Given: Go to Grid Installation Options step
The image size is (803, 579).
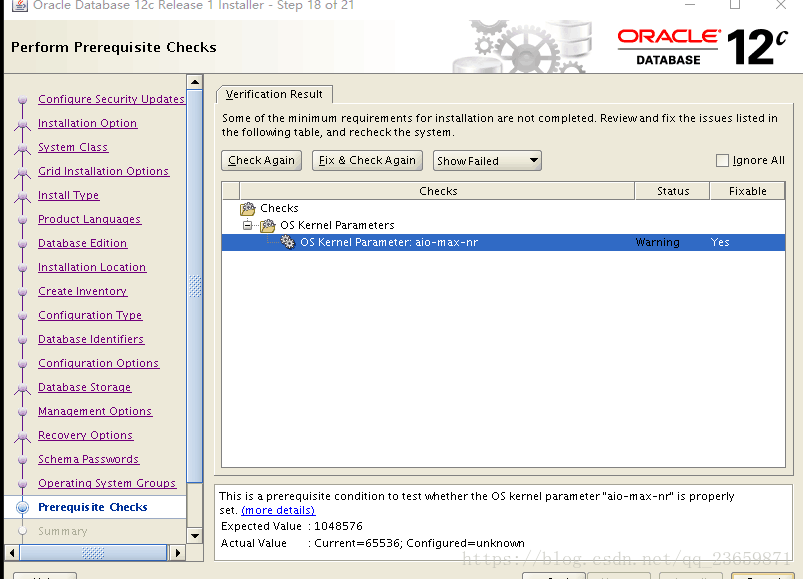Looking at the screenshot, I should coord(103,171).
